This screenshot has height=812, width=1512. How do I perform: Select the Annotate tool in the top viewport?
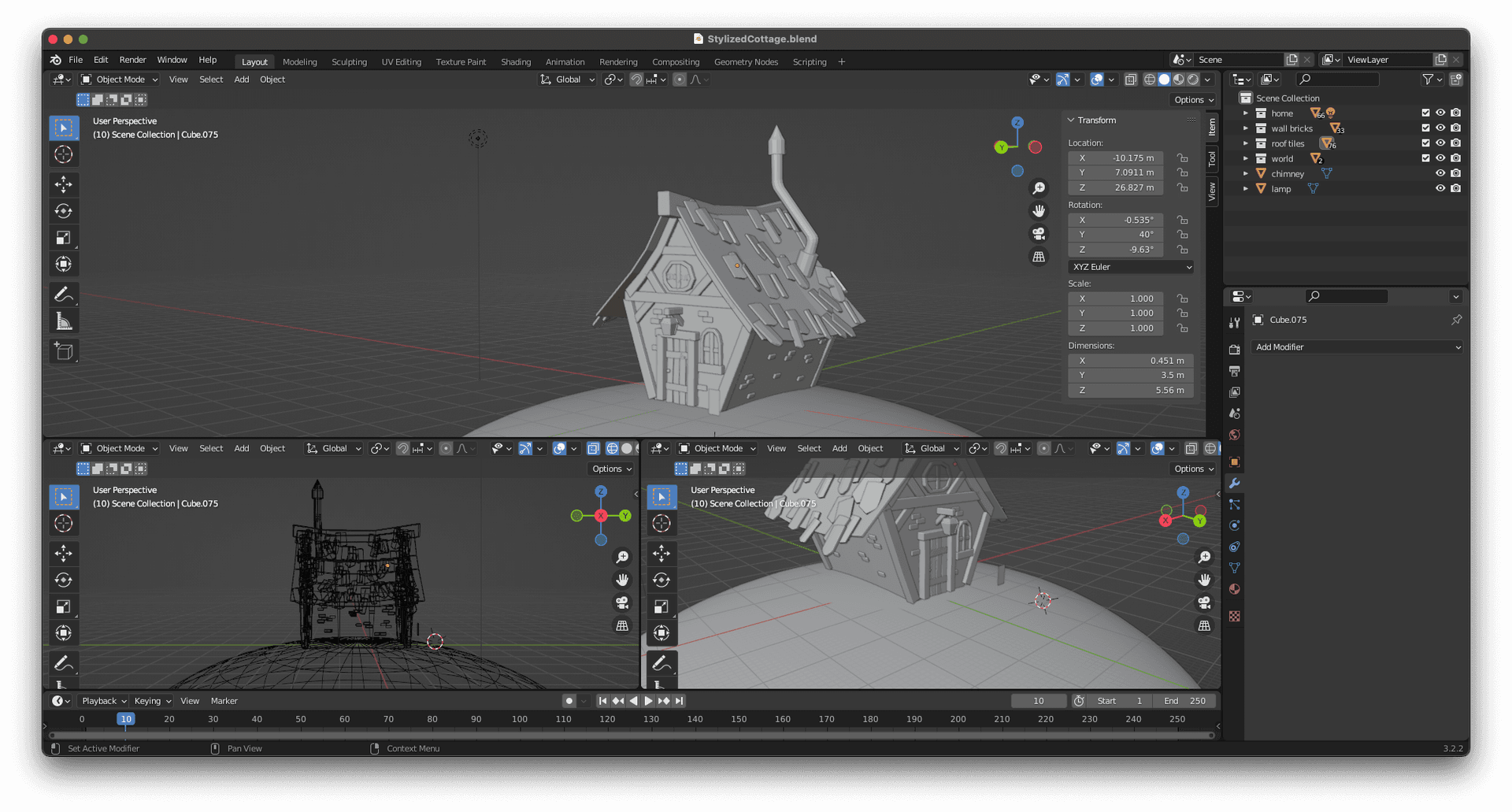click(x=64, y=294)
